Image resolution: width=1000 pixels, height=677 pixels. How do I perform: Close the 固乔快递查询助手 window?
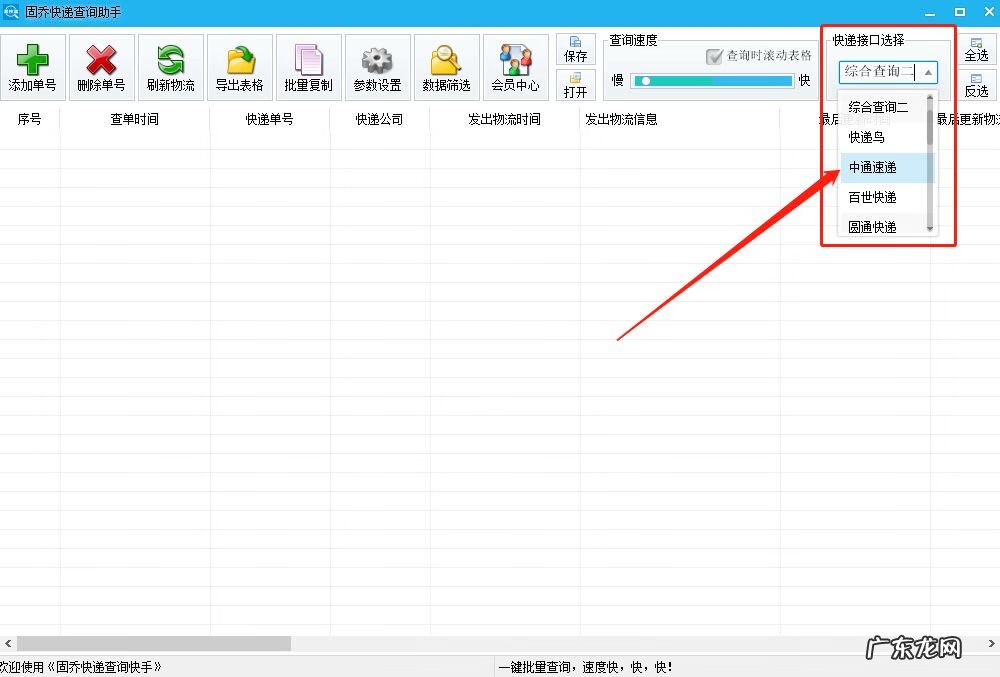[x=989, y=12]
